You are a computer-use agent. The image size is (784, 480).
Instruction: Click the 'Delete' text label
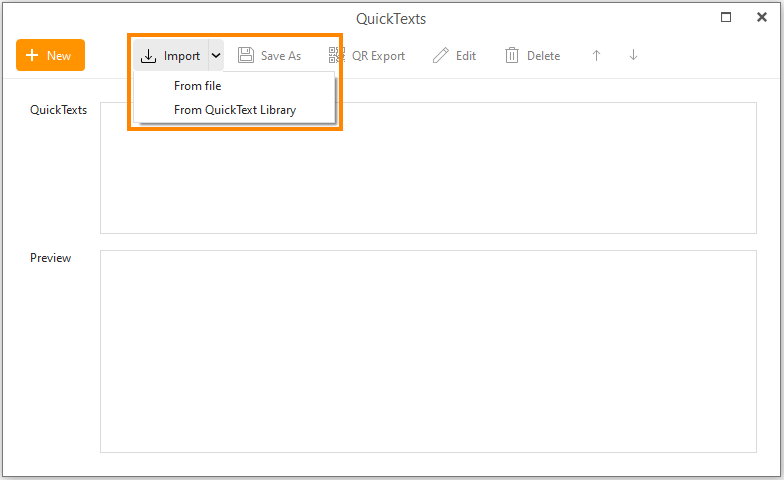tap(543, 56)
